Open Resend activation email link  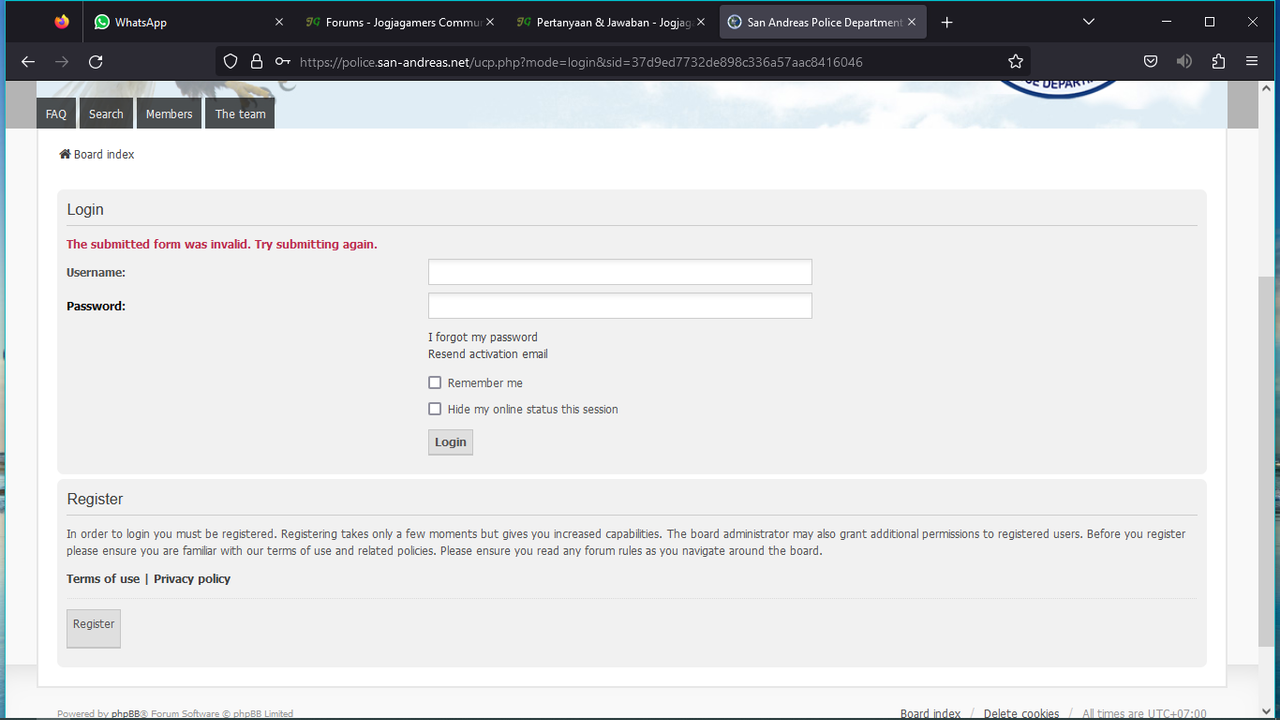pyautogui.click(x=488, y=354)
